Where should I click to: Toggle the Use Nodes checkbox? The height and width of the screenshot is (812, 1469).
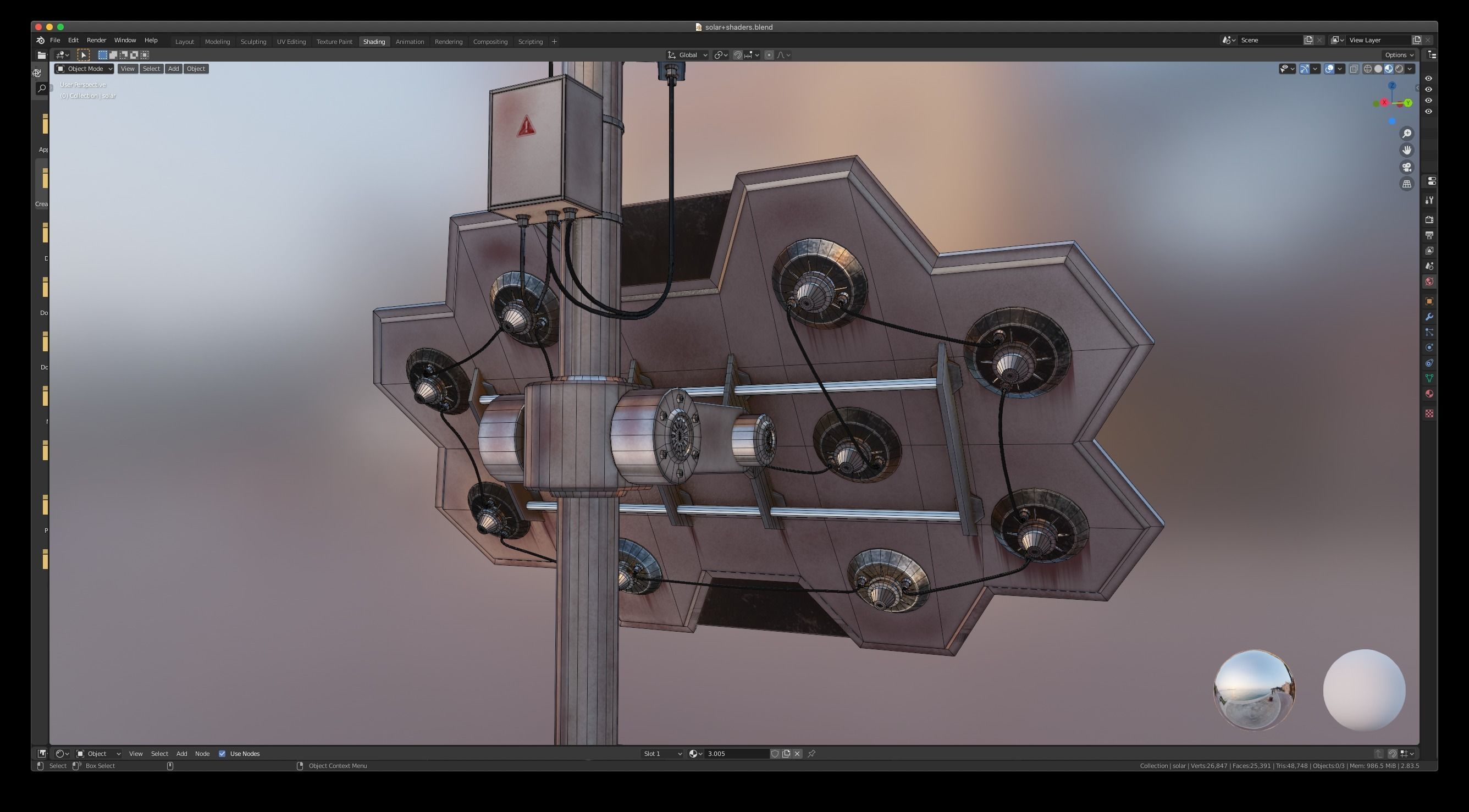[x=223, y=754]
